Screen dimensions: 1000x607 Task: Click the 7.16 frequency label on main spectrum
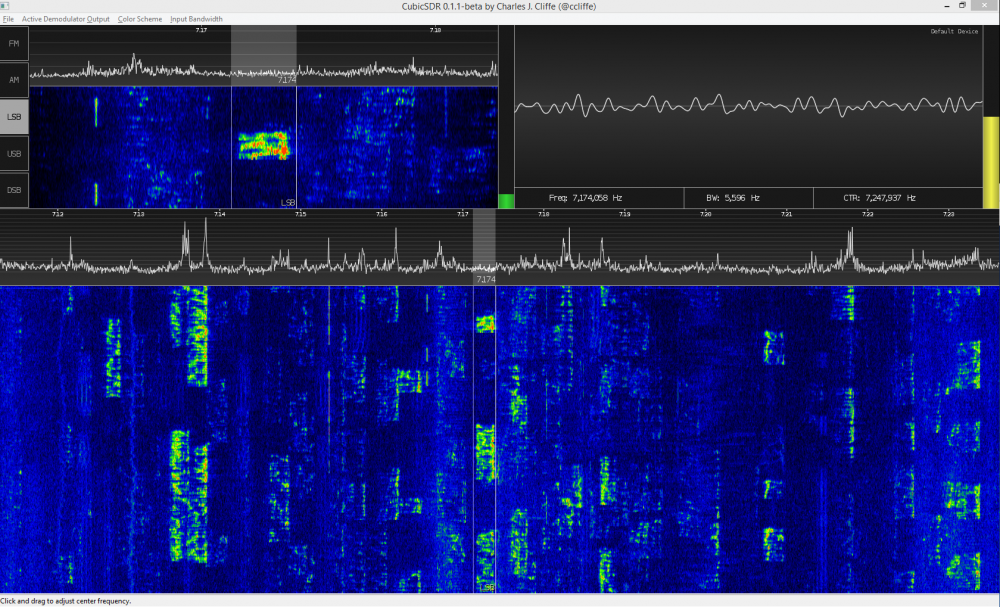coord(381,214)
